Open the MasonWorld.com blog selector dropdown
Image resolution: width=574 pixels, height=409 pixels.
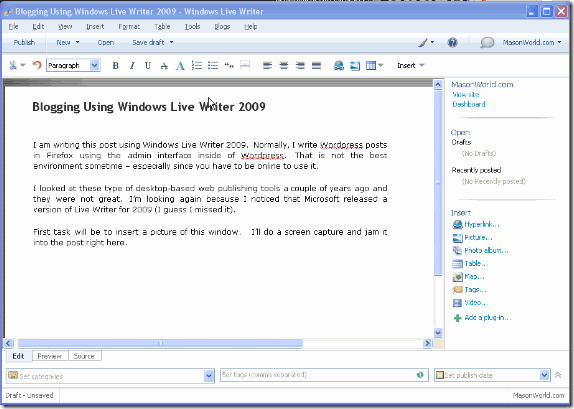tap(532, 42)
